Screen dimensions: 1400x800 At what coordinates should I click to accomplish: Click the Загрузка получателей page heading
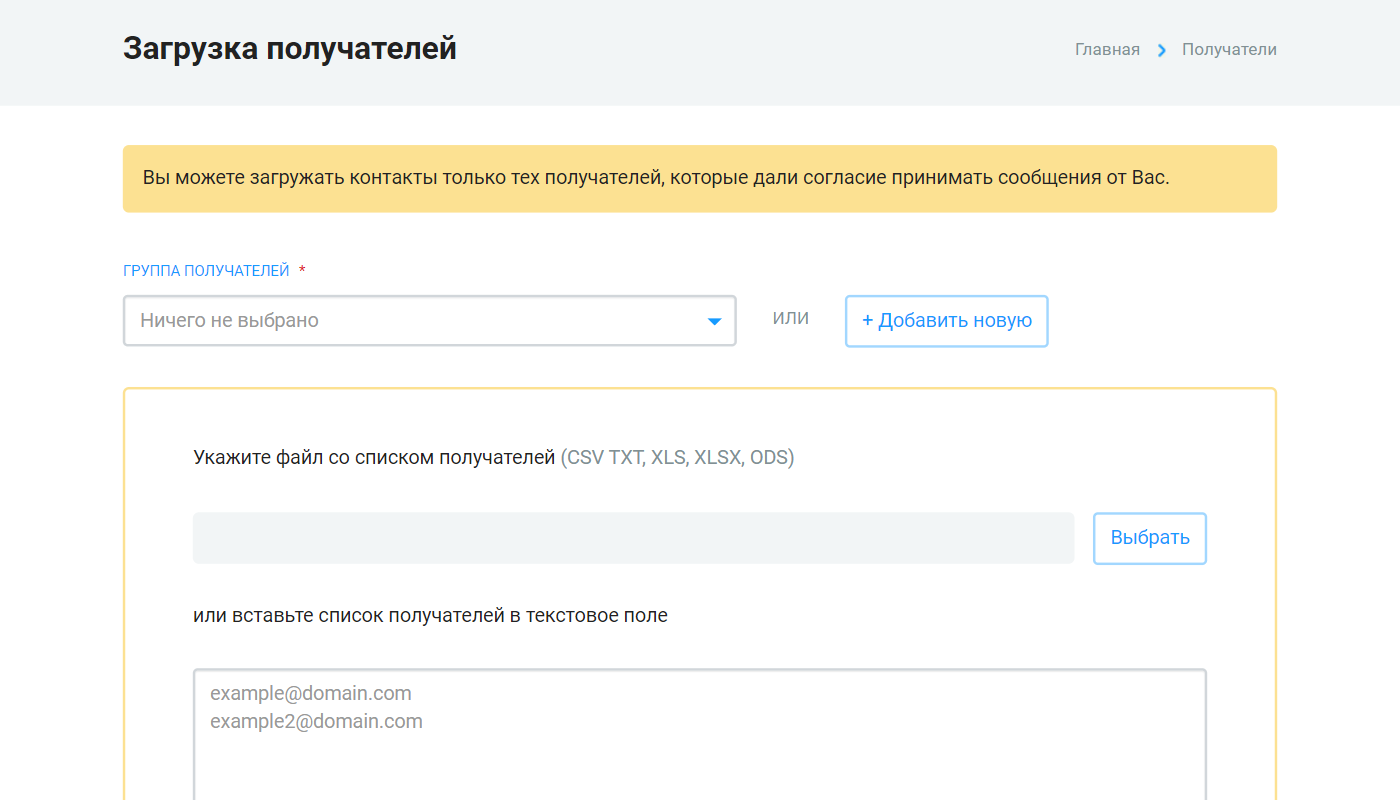pos(290,48)
